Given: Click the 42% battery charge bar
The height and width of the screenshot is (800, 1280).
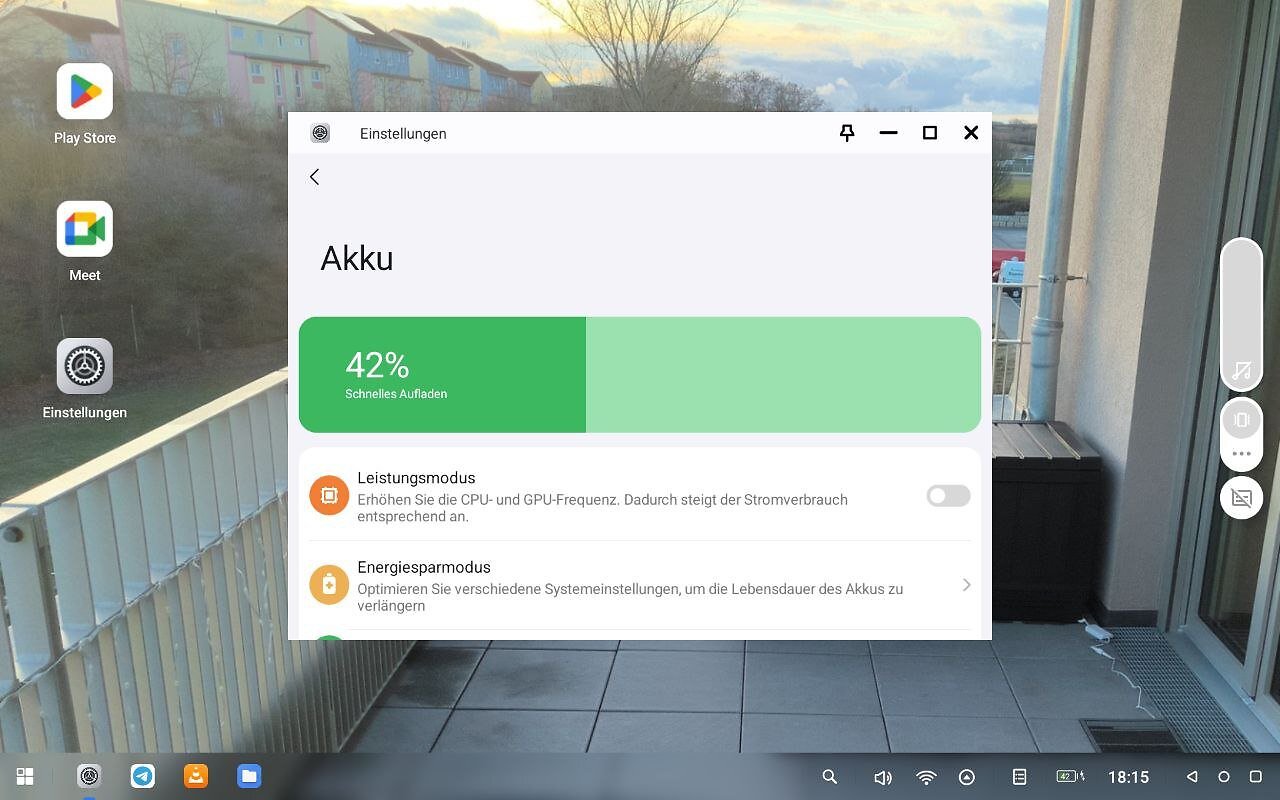Looking at the screenshot, I should click(x=640, y=375).
